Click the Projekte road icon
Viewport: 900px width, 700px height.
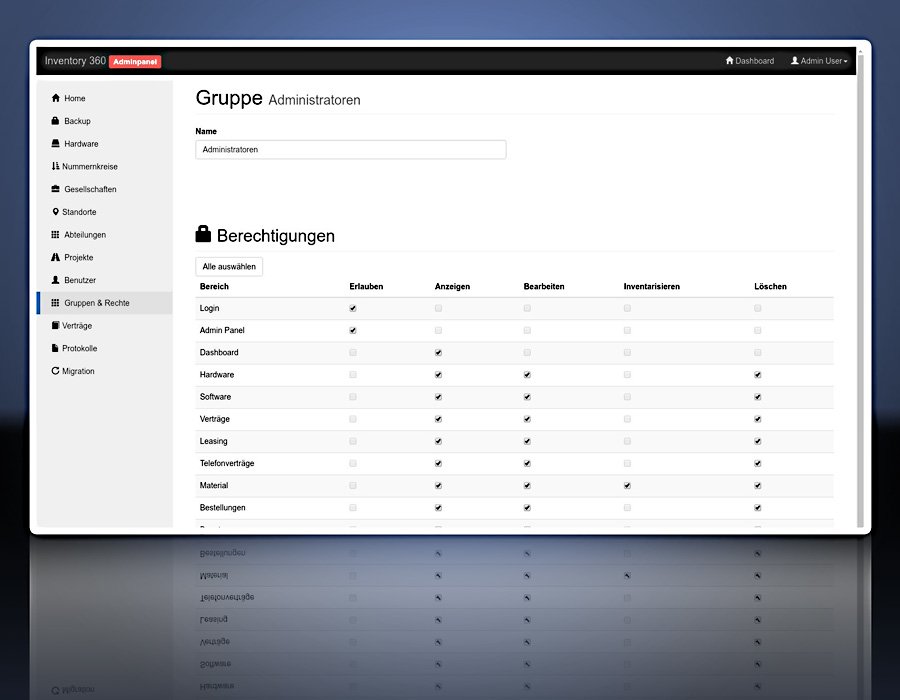point(56,257)
